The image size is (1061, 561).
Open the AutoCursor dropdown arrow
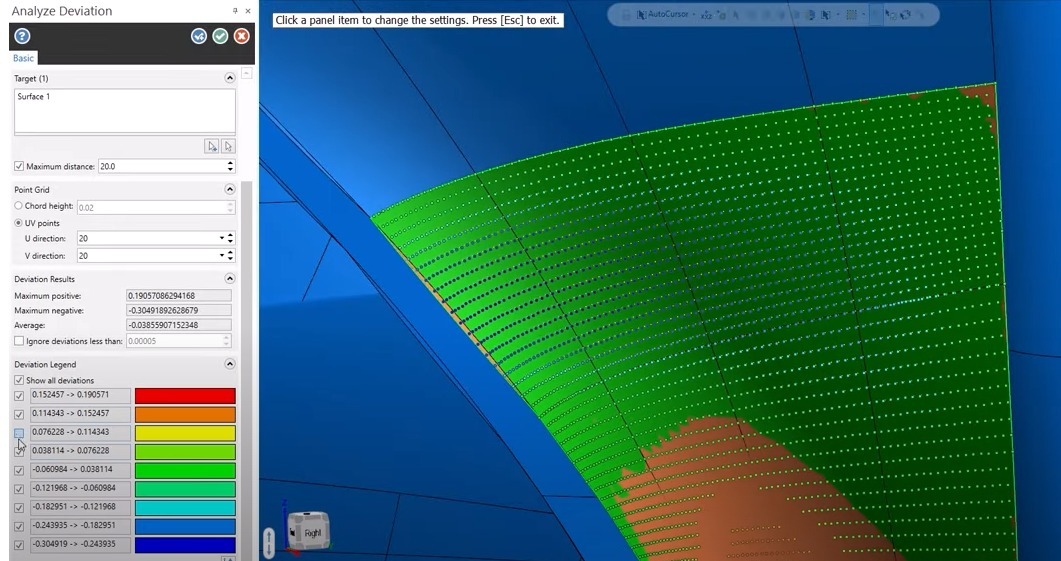[694, 14]
